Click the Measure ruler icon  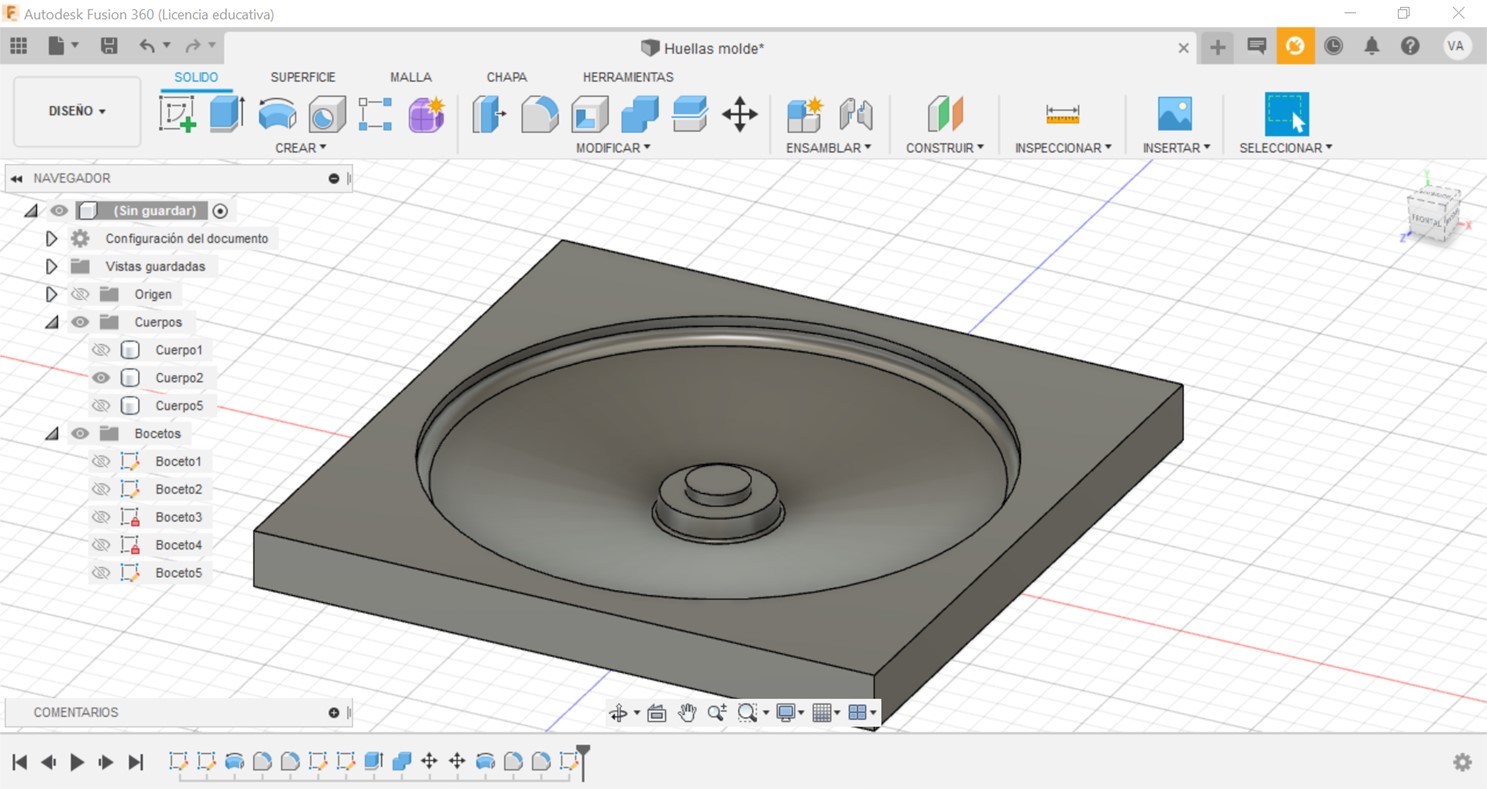click(x=1062, y=114)
